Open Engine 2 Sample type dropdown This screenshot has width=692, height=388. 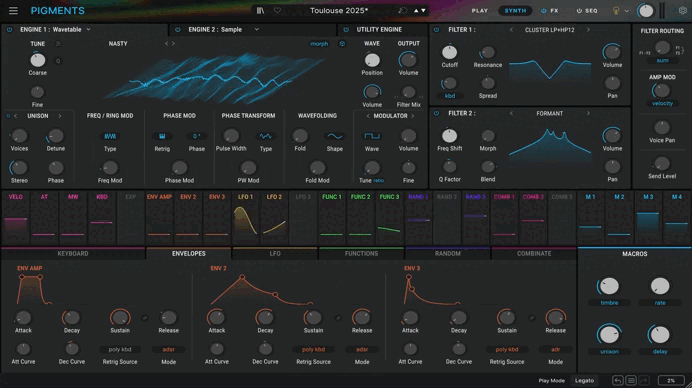pos(256,30)
